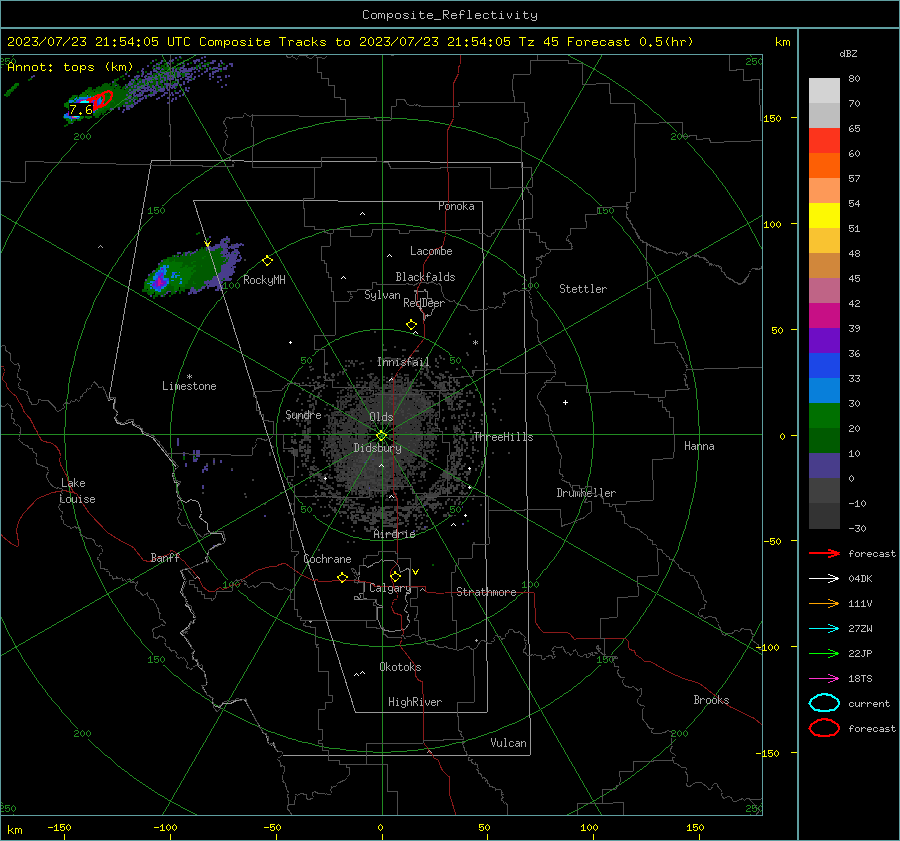
Task: Click the Lacombe city label
Action: click(431, 251)
